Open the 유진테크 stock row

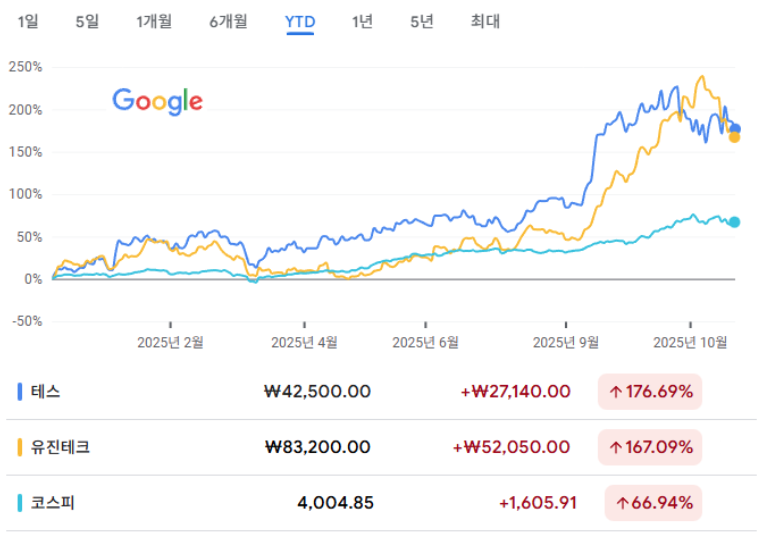click(62, 447)
